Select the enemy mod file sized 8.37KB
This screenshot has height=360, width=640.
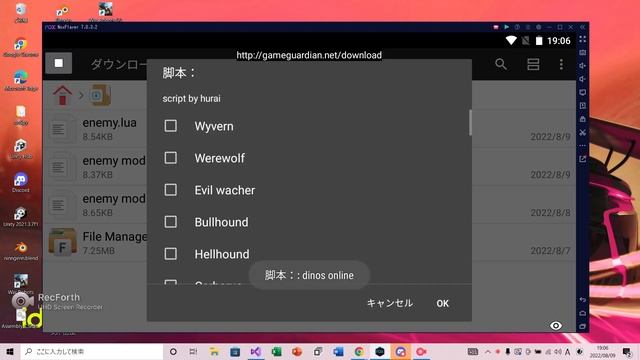click(x=309, y=167)
